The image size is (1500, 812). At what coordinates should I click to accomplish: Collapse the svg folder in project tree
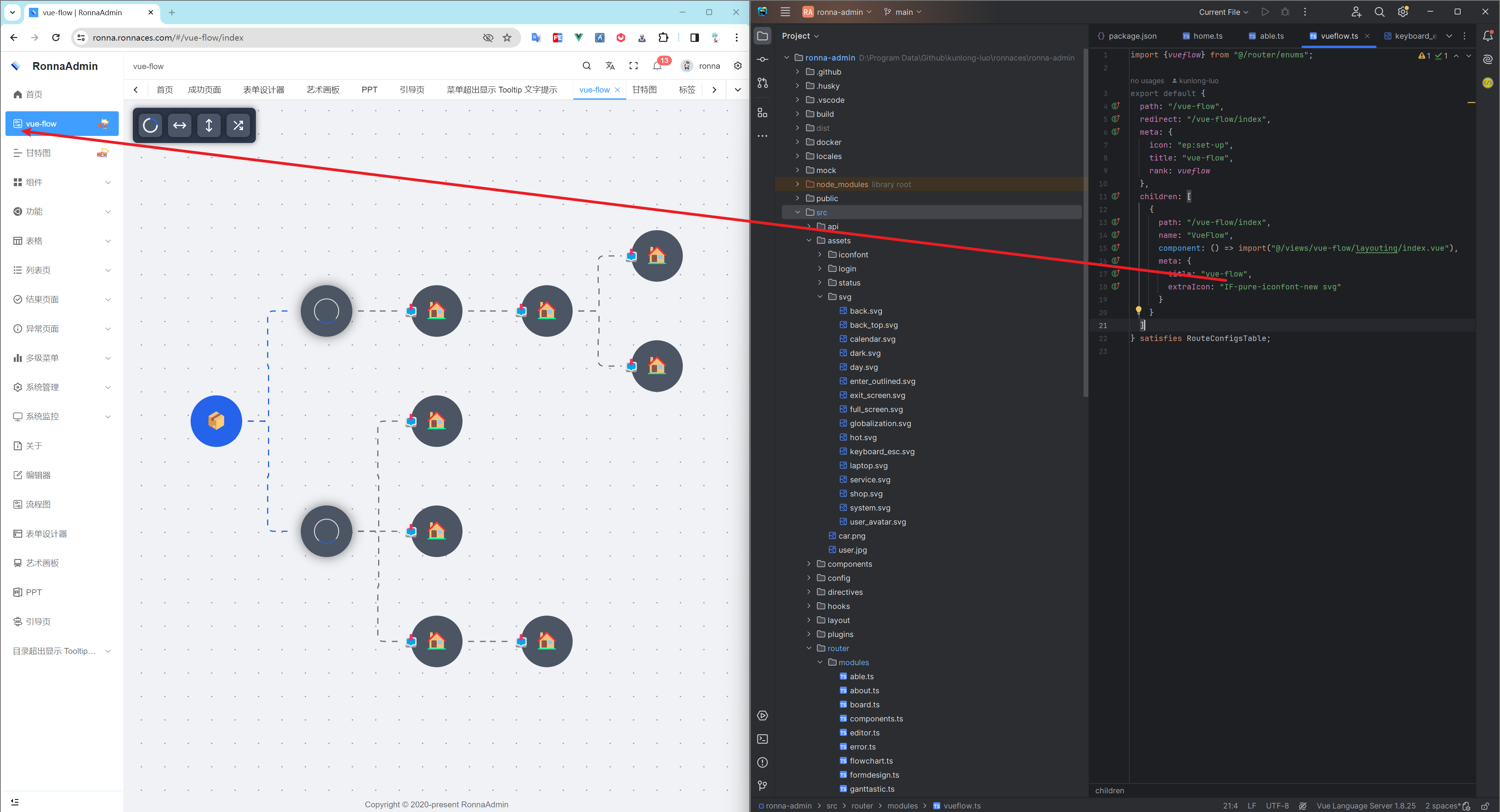coord(820,297)
